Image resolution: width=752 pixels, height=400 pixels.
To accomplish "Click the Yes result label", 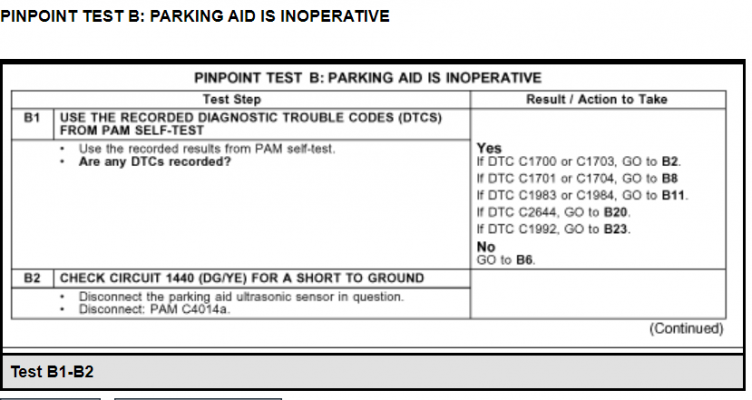I will (x=489, y=148).
